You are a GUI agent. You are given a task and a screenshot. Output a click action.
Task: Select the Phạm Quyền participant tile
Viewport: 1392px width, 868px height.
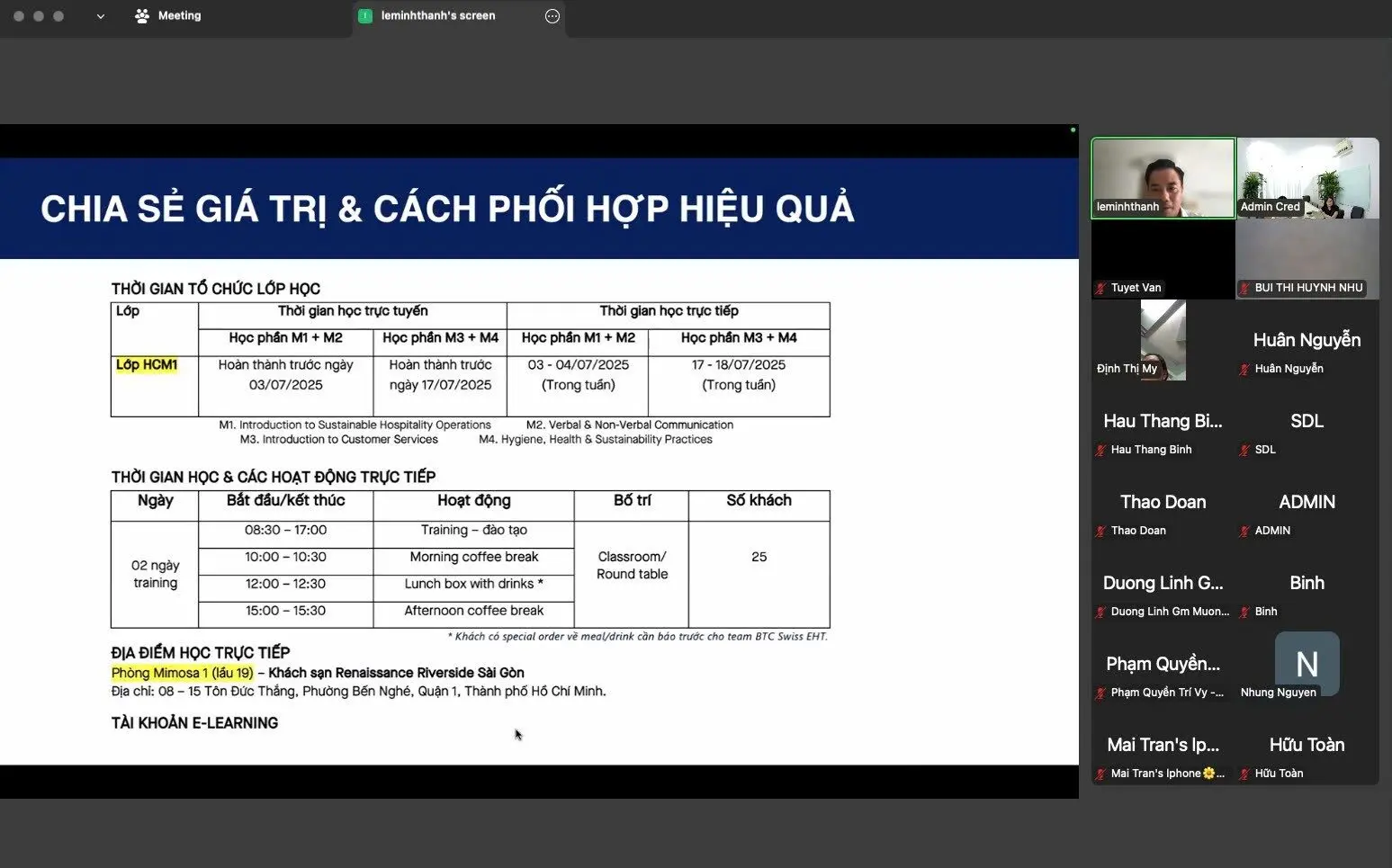[x=1163, y=673]
